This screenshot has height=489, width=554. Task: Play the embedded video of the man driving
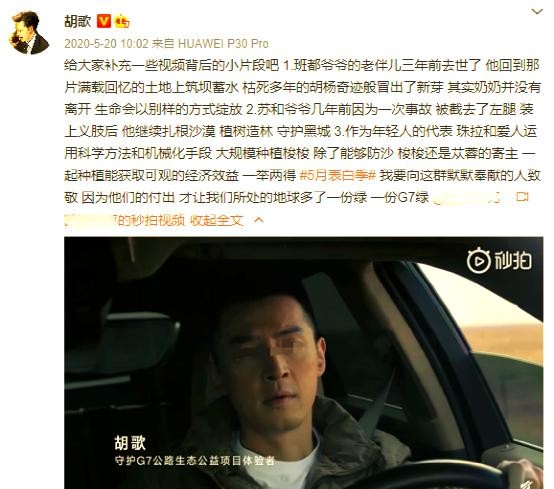(x=303, y=363)
